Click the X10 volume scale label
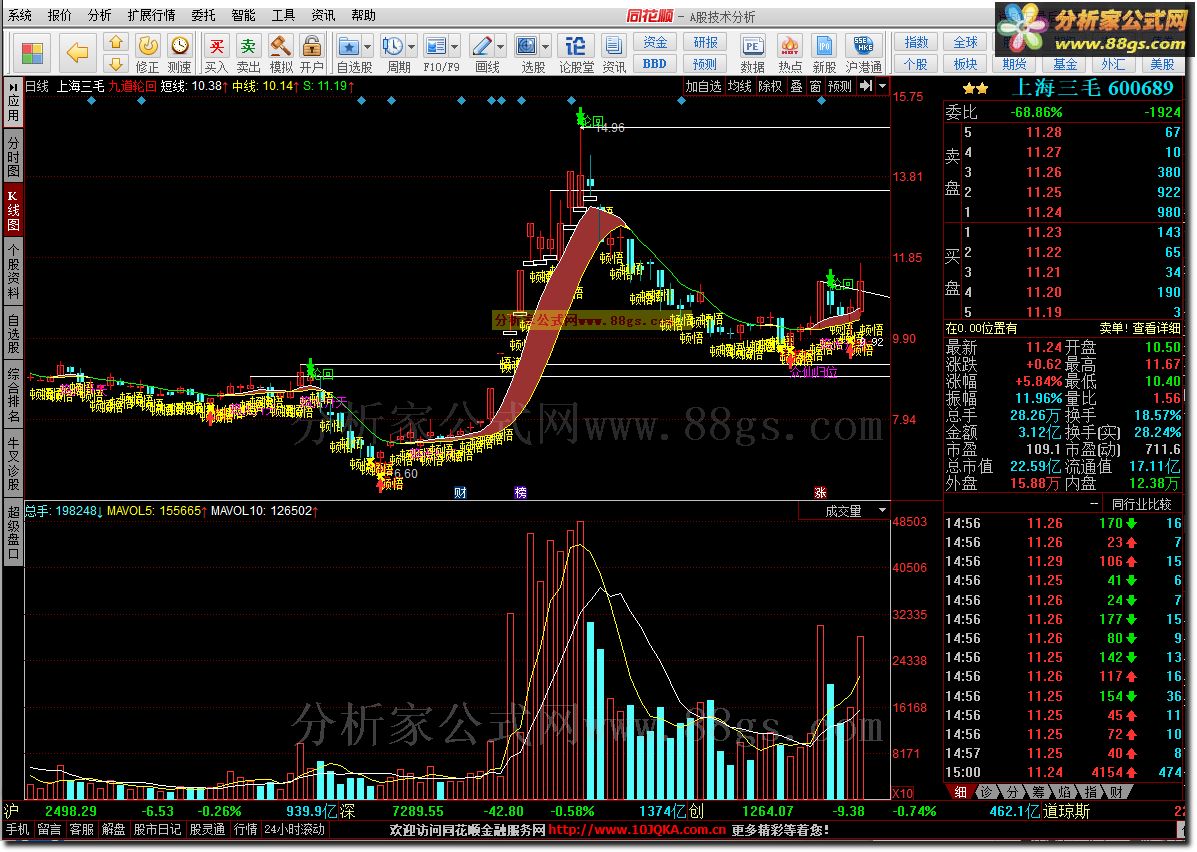 [x=903, y=793]
